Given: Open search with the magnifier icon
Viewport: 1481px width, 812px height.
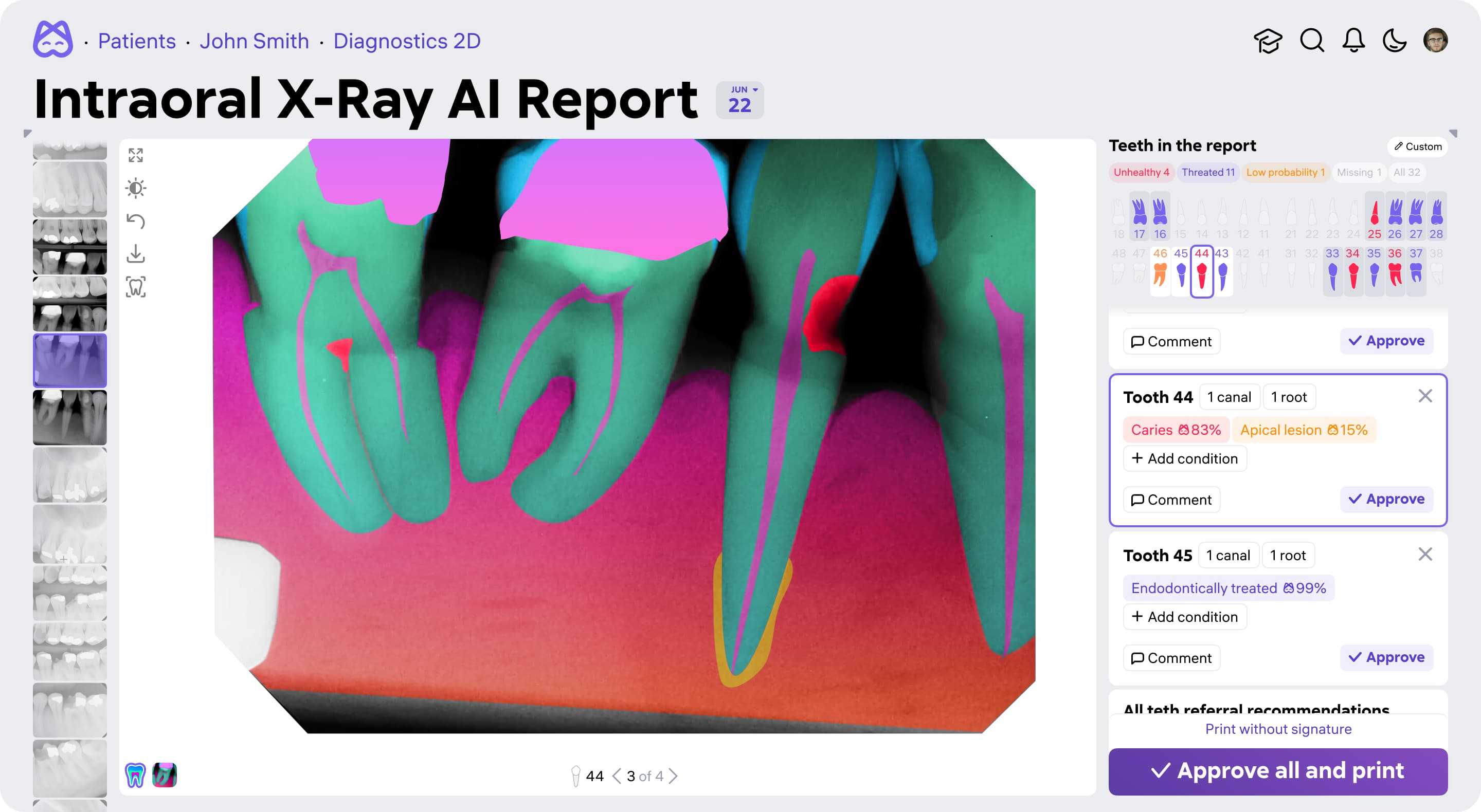Looking at the screenshot, I should (x=1311, y=41).
